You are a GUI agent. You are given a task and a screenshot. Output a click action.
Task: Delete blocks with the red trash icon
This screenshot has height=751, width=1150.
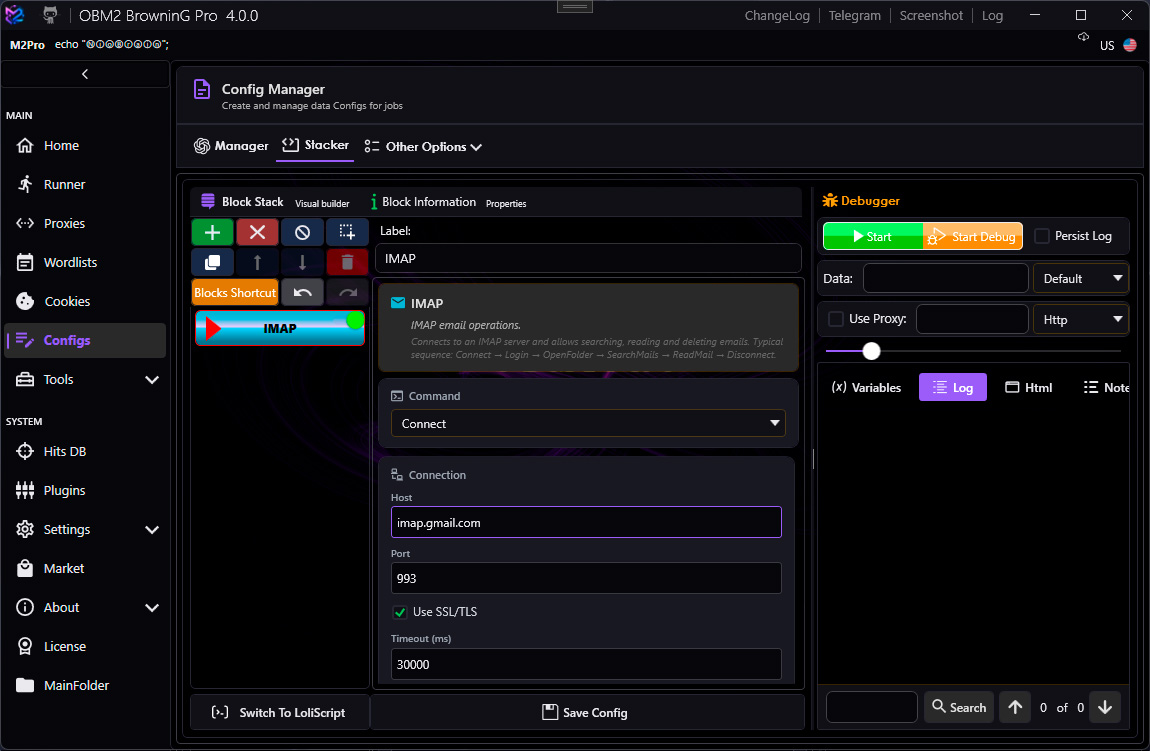[347, 262]
